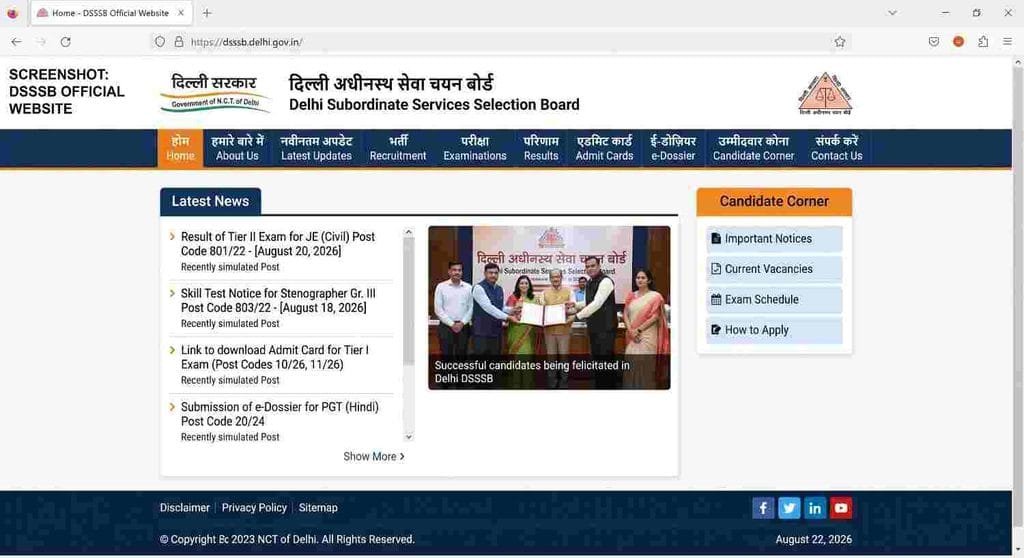Screen dimensions: 1024x558
Task: Click the news list scroll-up arrow
Action: 409,232
